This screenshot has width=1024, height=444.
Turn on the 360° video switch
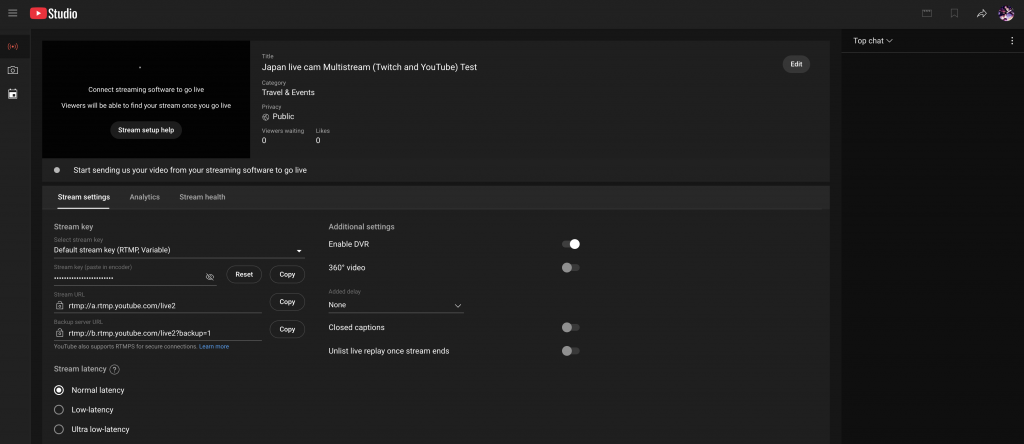click(571, 268)
